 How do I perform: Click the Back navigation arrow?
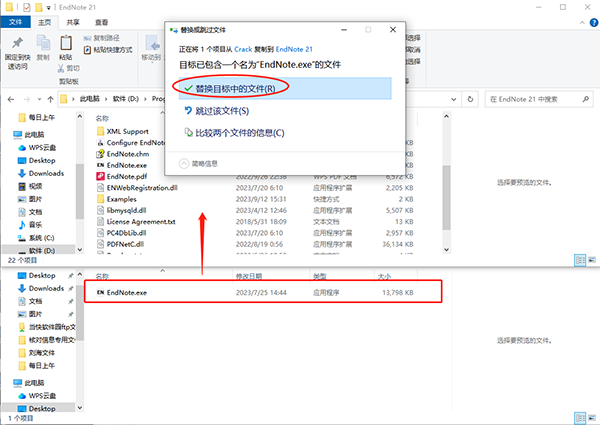[x=11, y=99]
